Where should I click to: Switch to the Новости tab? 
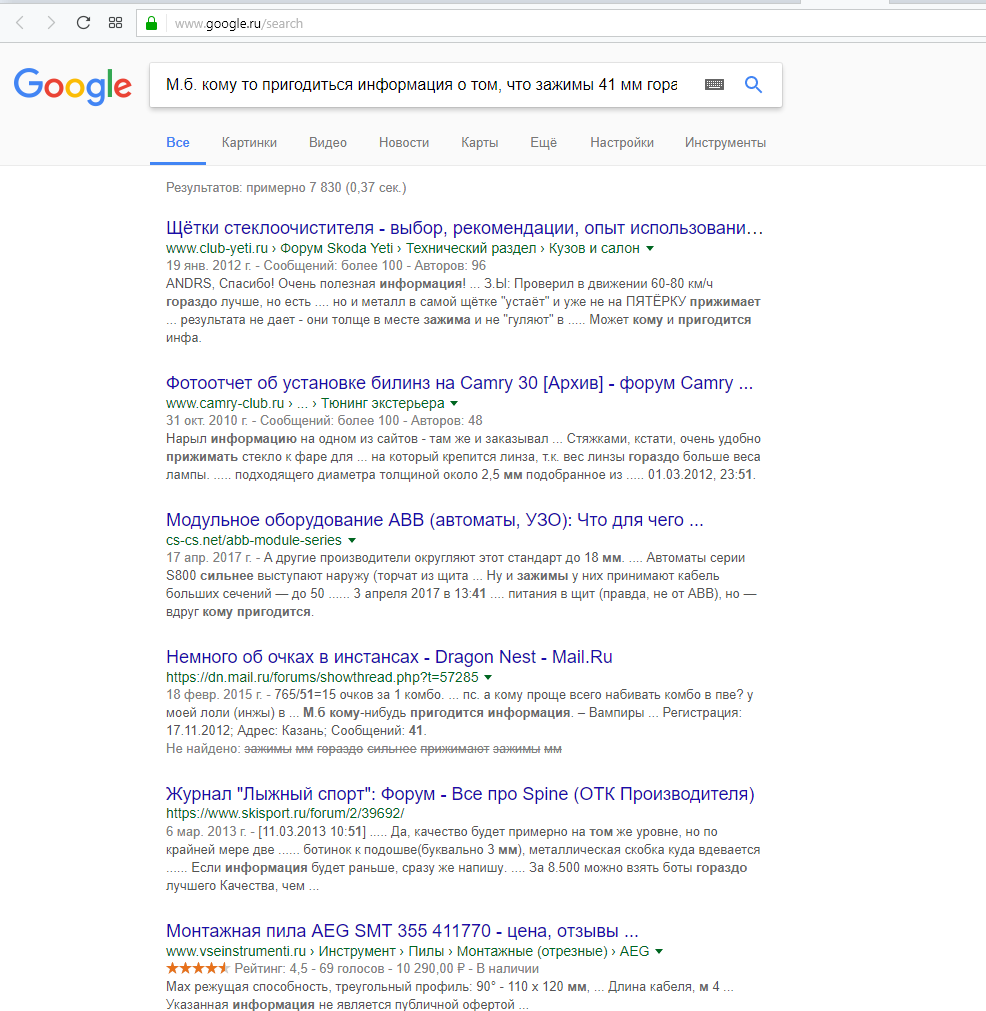(x=404, y=143)
